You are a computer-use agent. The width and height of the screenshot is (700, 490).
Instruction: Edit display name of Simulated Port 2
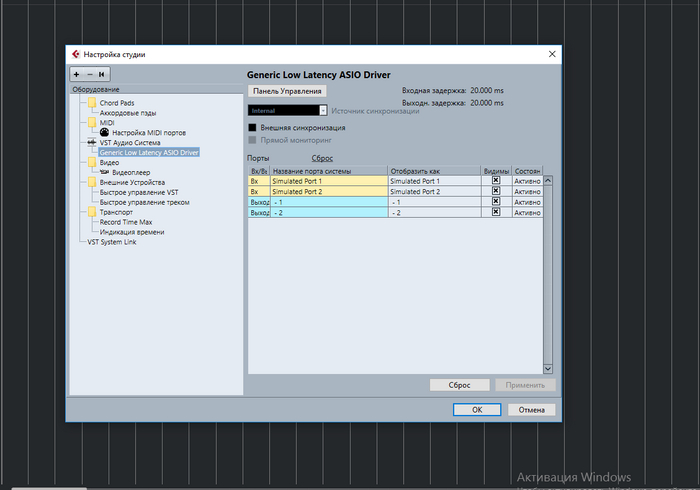pyautogui.click(x=434, y=191)
